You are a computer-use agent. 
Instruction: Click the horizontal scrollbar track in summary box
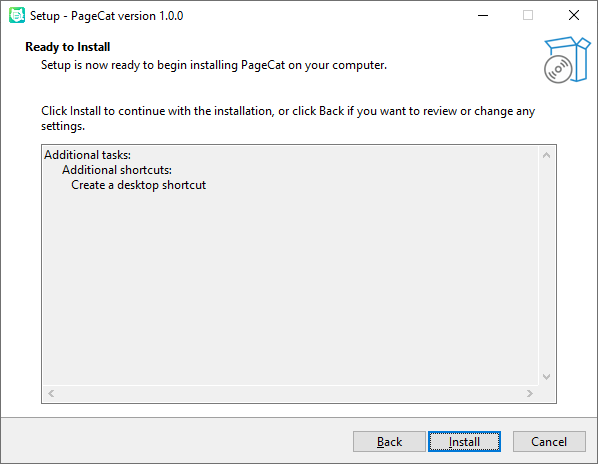[x=291, y=393]
